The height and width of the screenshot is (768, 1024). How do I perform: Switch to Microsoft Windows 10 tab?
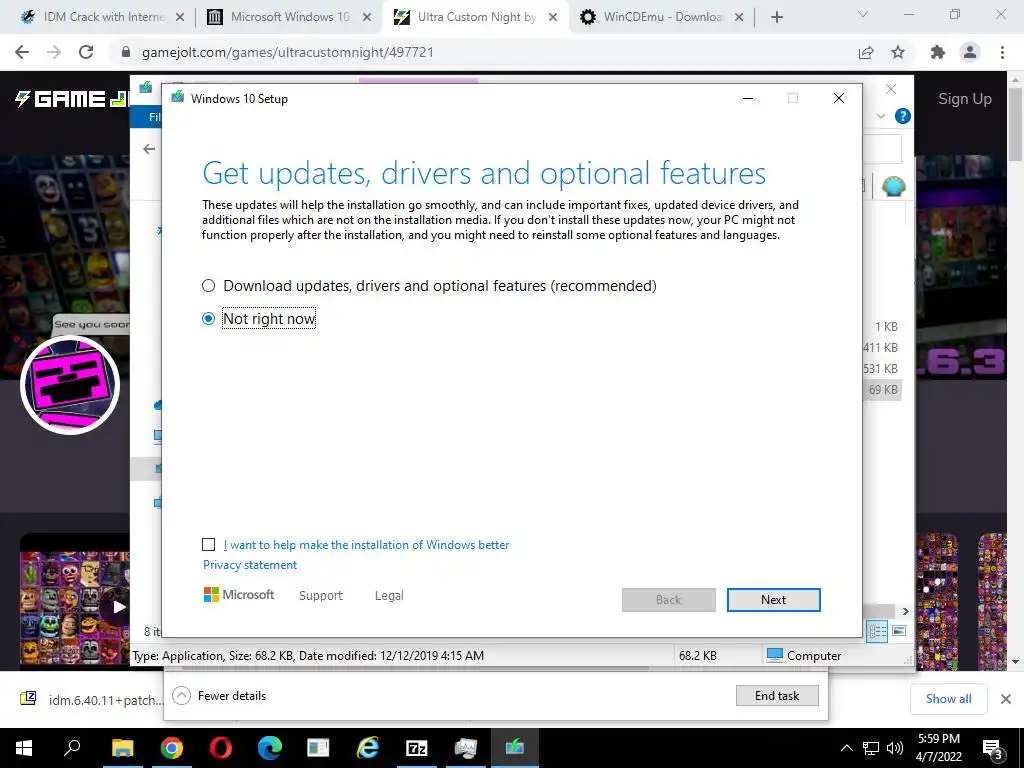point(289,17)
